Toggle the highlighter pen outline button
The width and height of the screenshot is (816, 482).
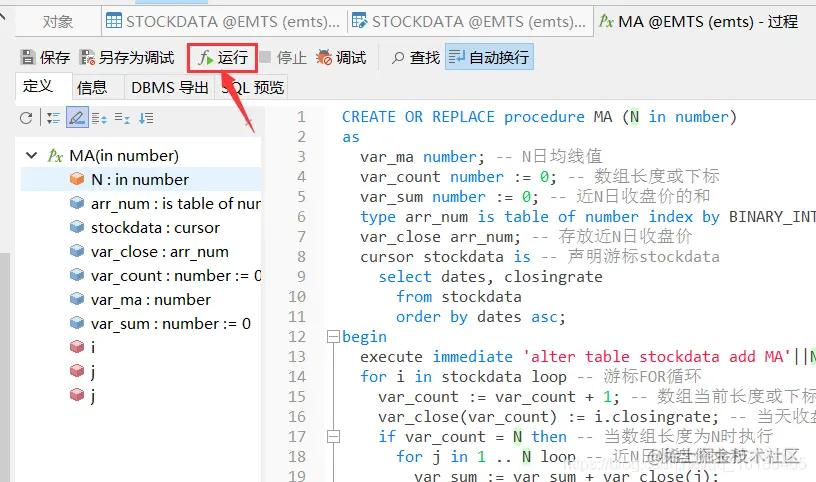click(77, 118)
